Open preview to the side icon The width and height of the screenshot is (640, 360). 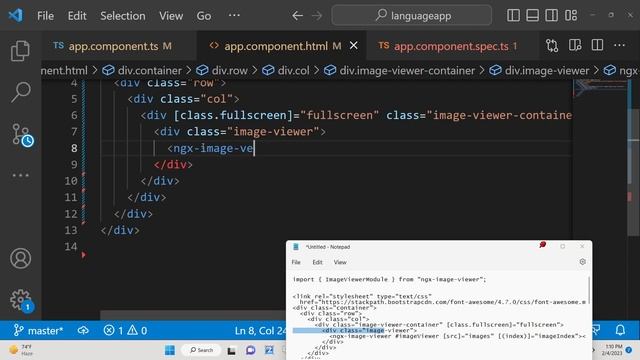[575, 45]
